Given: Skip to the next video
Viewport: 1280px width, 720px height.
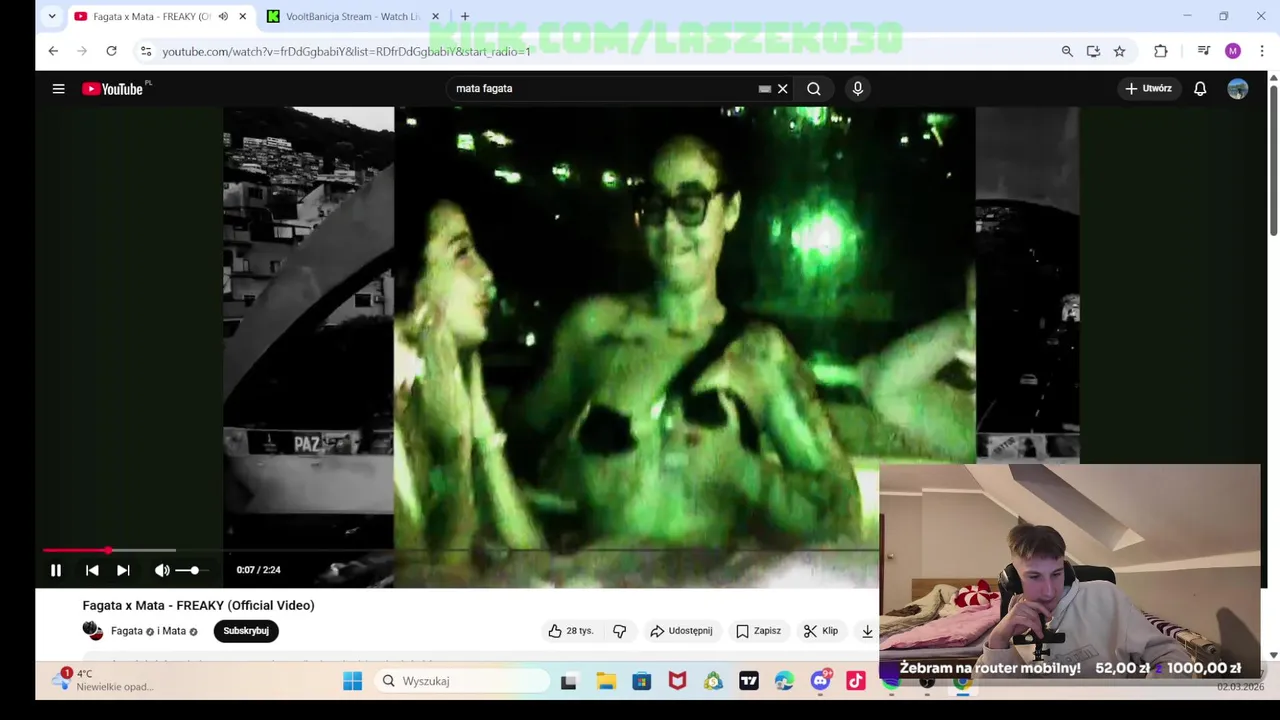Looking at the screenshot, I should 123,570.
